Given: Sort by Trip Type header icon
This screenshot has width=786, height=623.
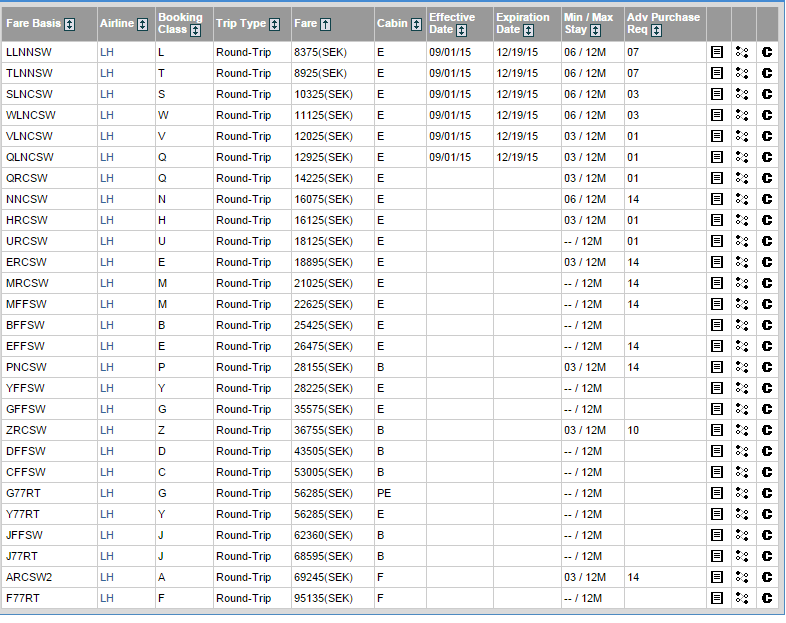Looking at the screenshot, I should coord(274,24).
